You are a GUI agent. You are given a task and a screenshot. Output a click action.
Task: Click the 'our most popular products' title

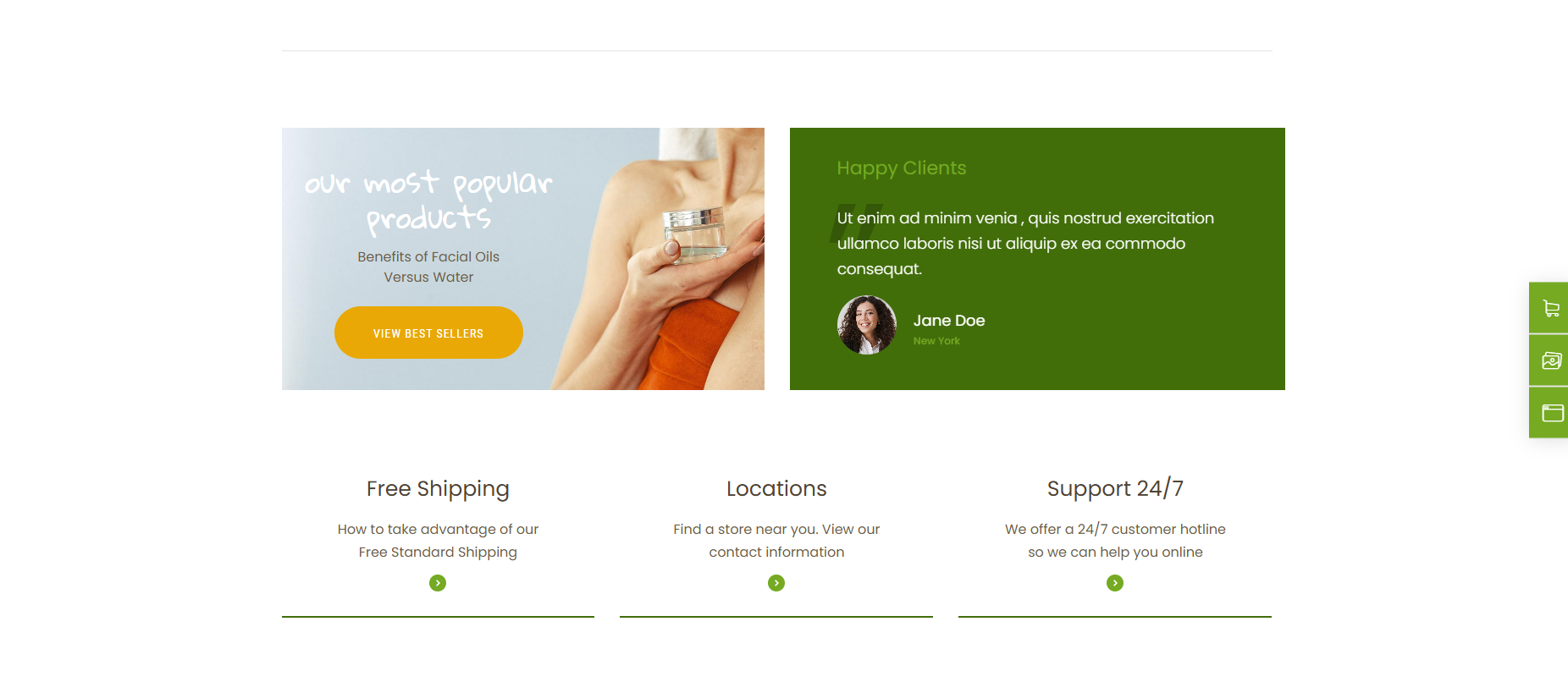pyautogui.click(x=428, y=201)
